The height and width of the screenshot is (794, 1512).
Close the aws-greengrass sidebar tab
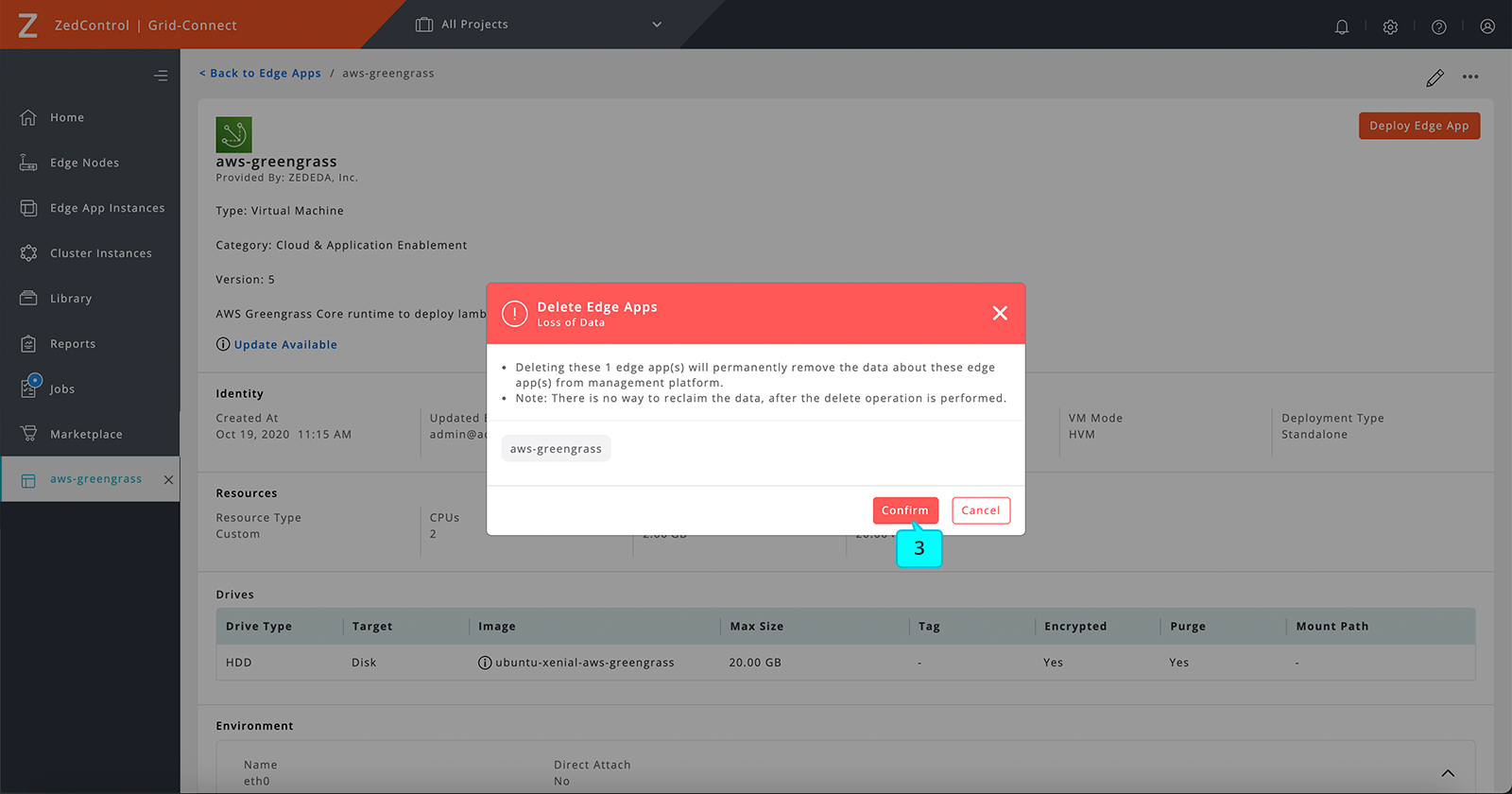coord(168,480)
